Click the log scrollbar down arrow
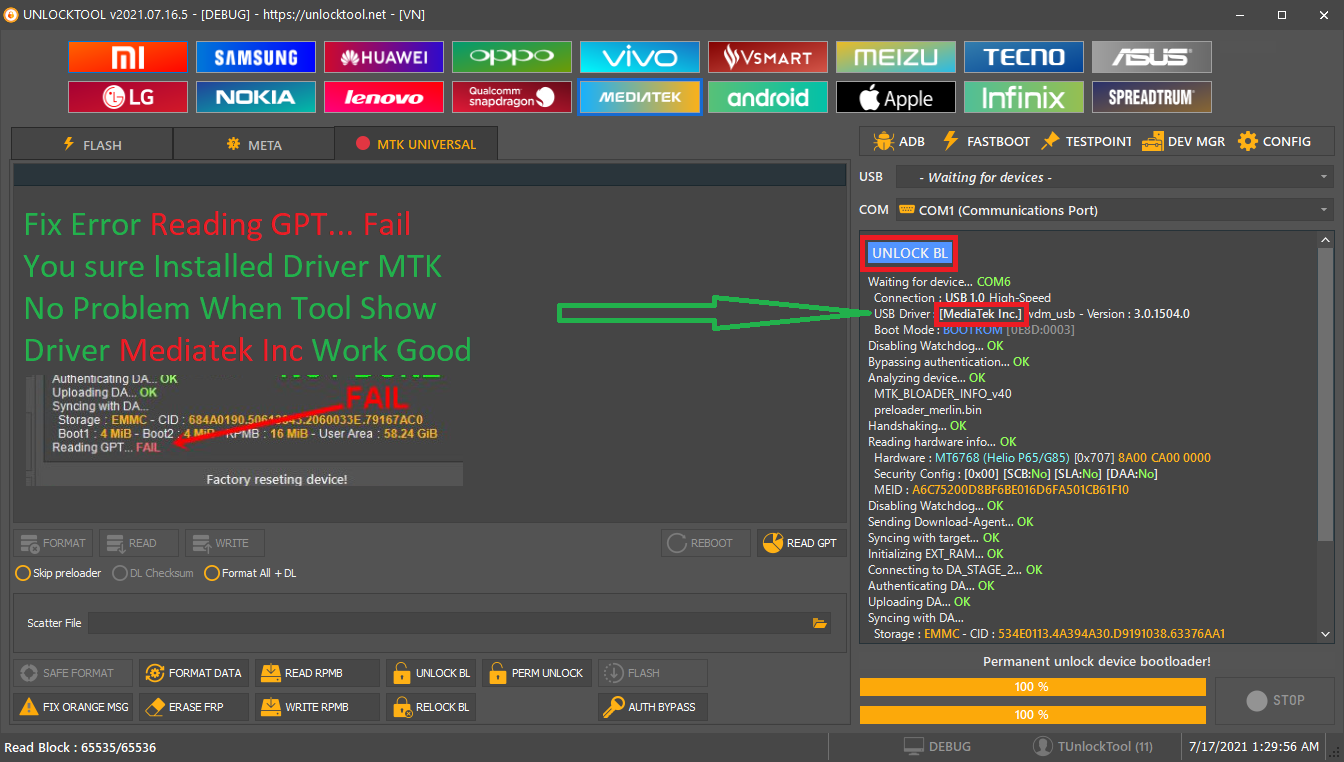 click(1326, 634)
